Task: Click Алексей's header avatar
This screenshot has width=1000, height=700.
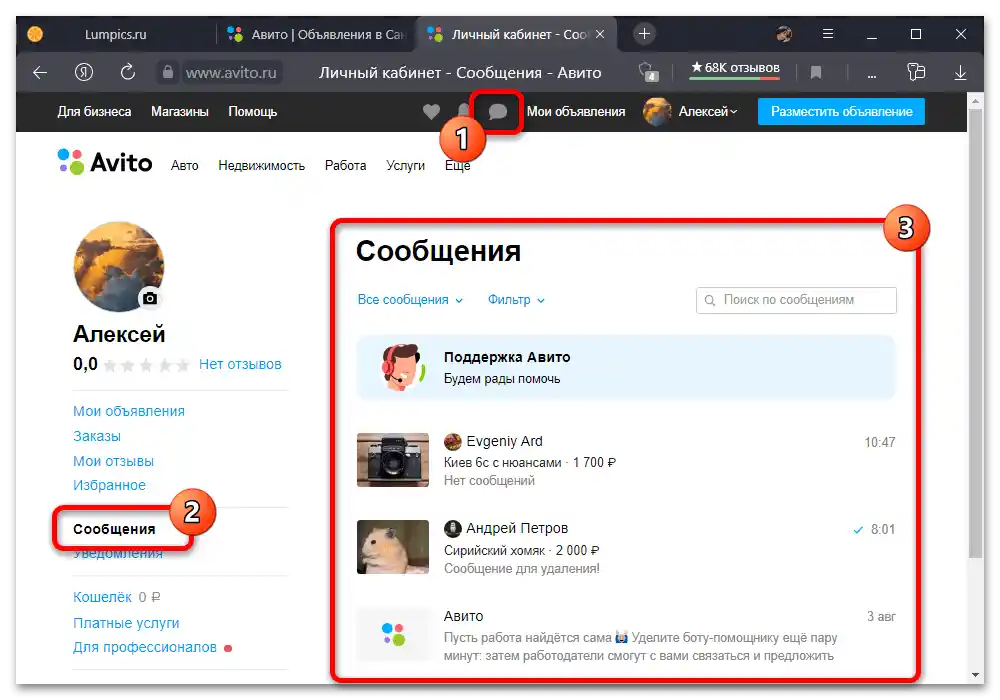Action: (656, 112)
